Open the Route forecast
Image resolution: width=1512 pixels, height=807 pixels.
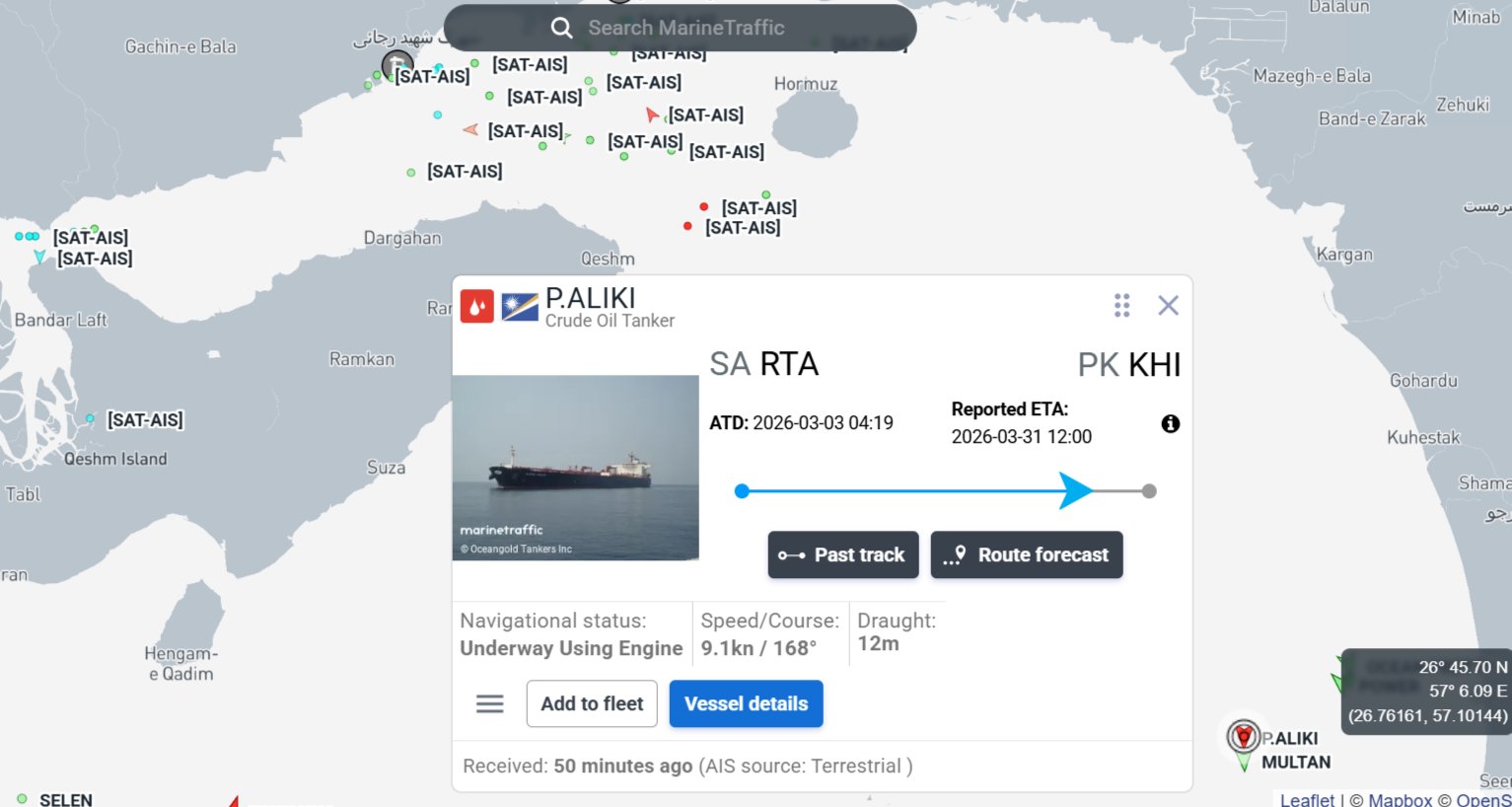coord(1027,554)
